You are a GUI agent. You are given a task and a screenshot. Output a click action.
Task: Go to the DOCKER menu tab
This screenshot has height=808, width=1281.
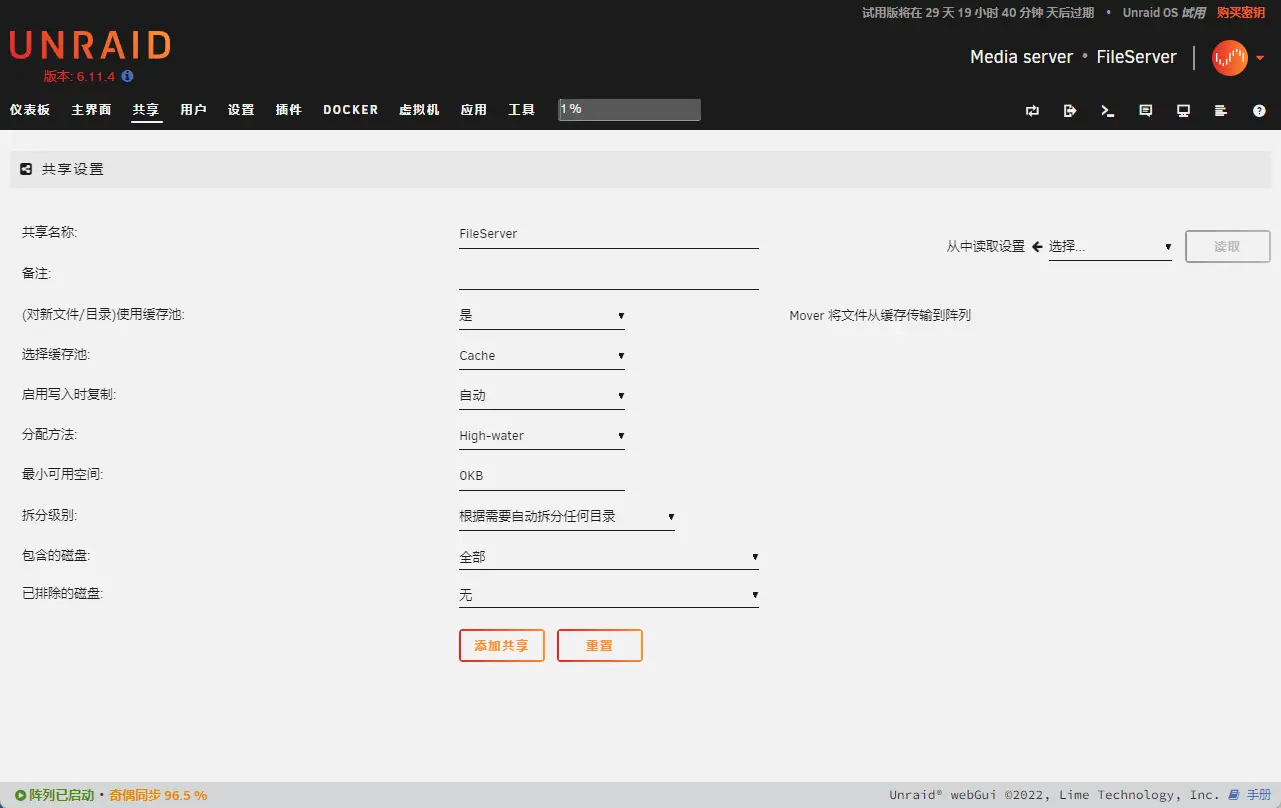(x=350, y=110)
